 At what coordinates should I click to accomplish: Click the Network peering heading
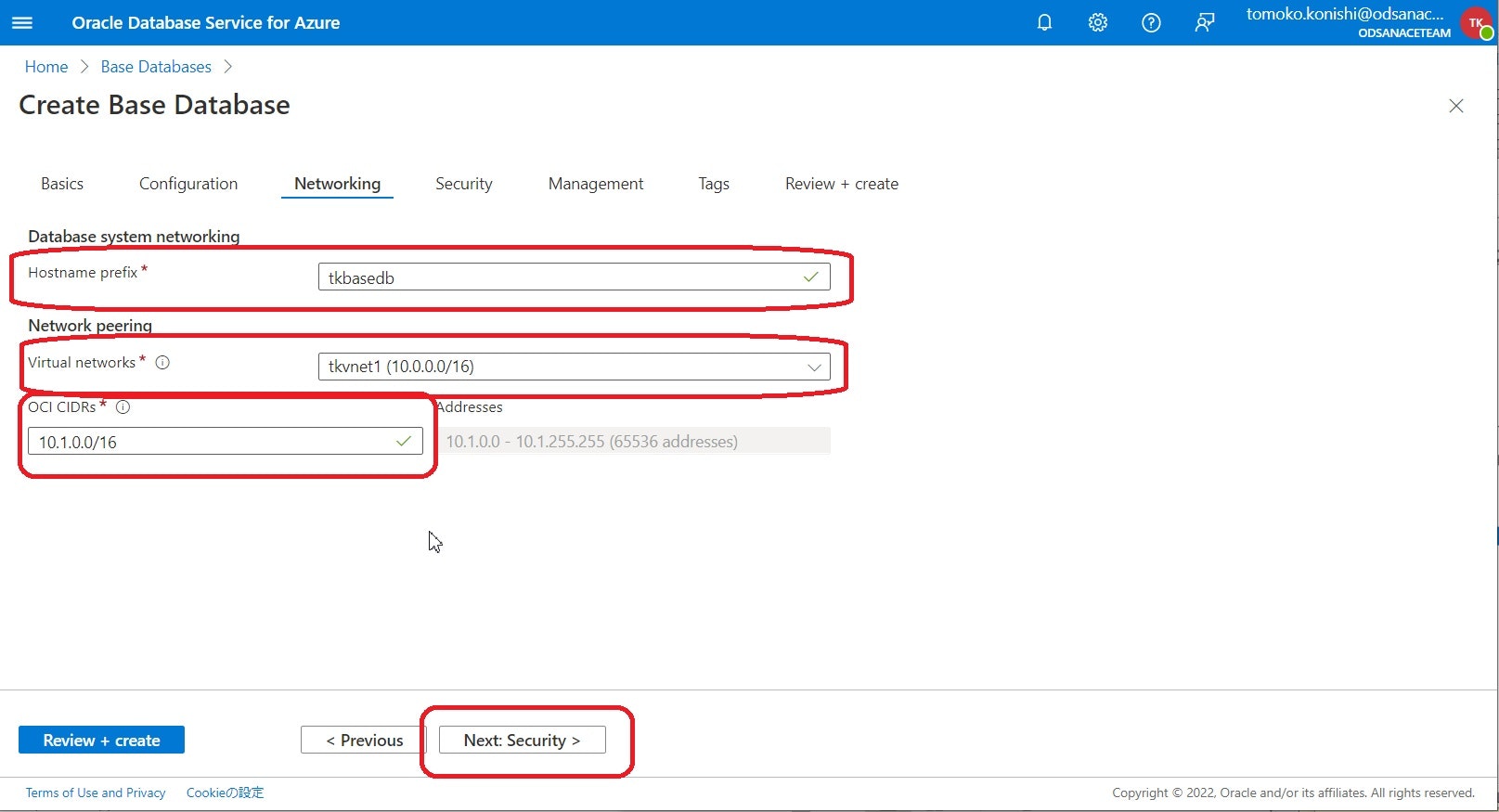(x=90, y=326)
